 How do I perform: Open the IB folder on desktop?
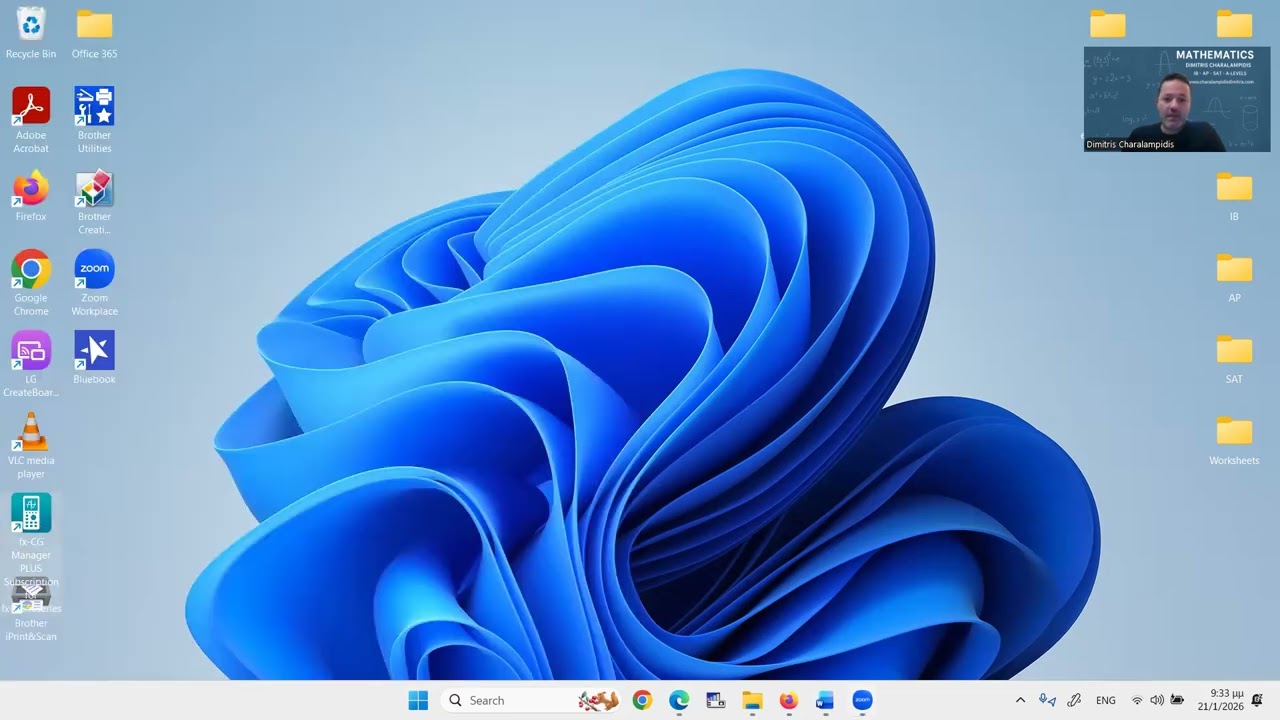[x=1234, y=196]
